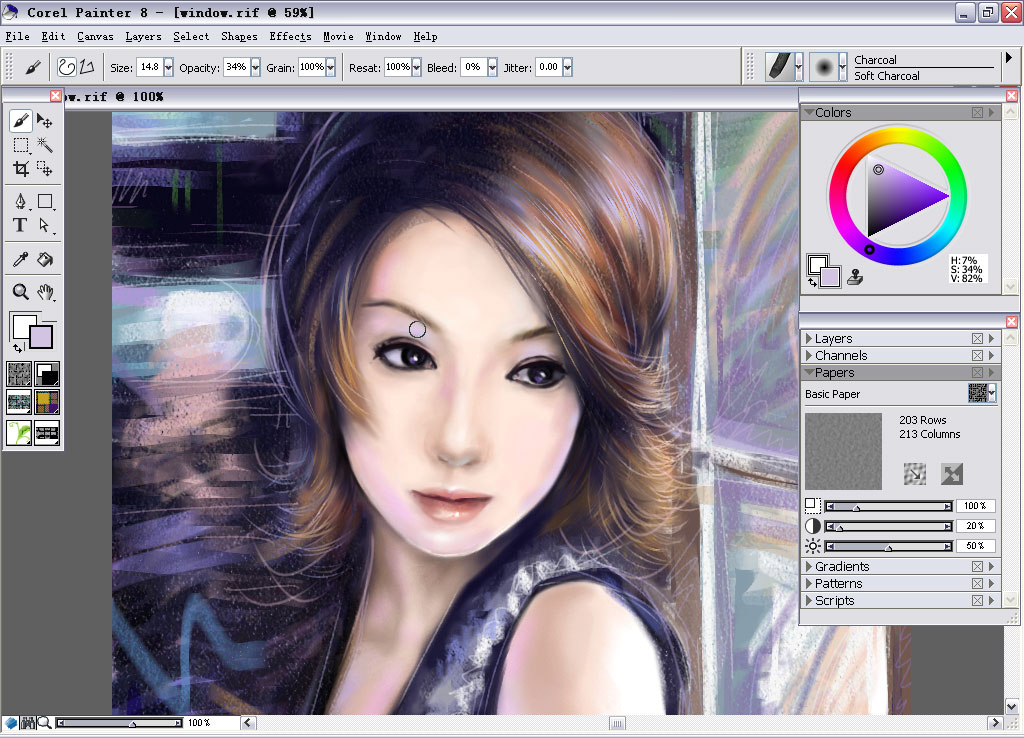The image size is (1024, 738).
Task: Select the Dropper tool
Action: click(x=20, y=259)
